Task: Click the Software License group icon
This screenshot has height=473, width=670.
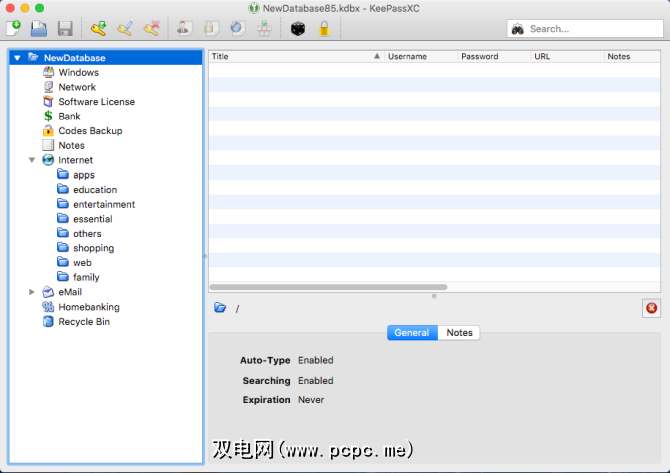Action: [48, 102]
